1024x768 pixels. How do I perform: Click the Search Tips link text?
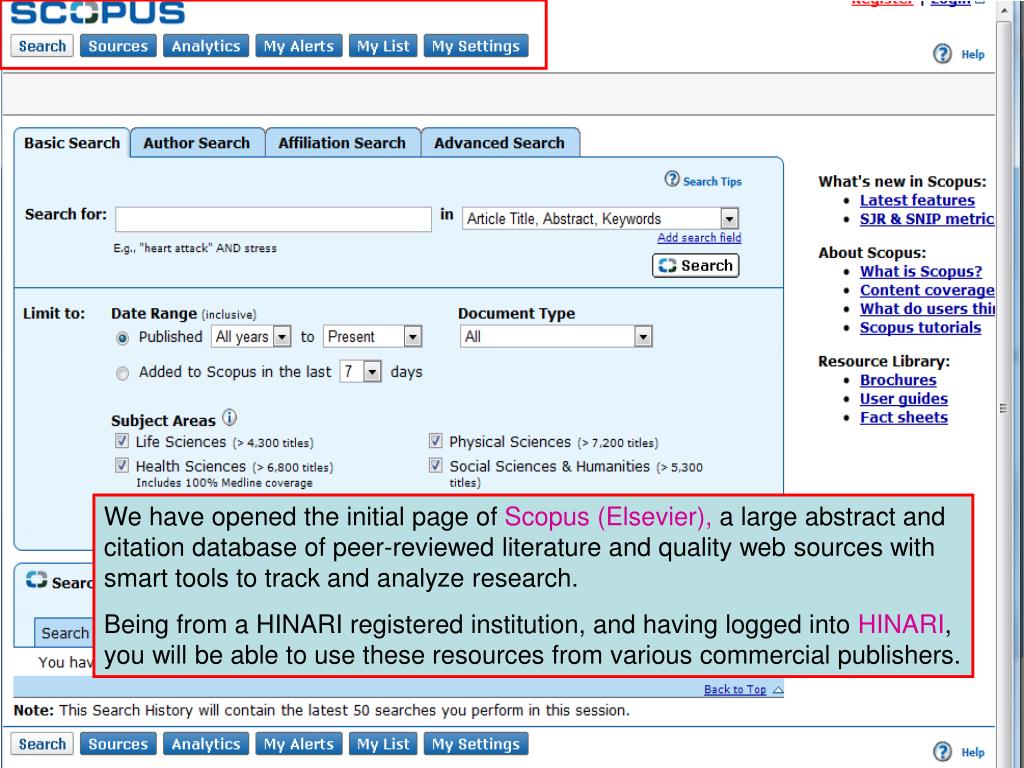(712, 182)
